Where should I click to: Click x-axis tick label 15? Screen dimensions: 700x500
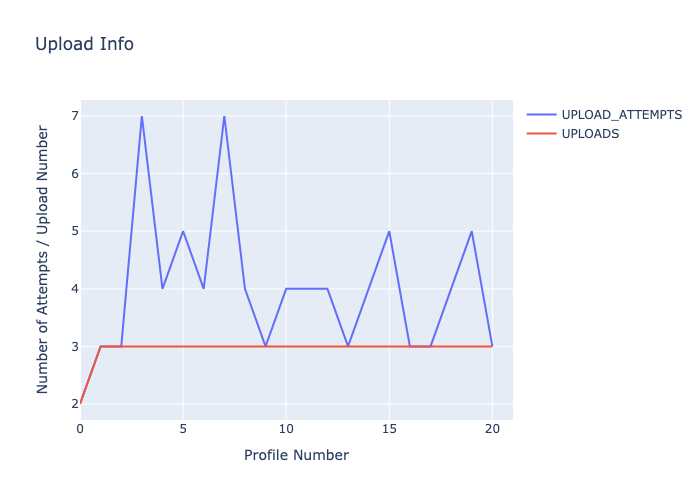point(389,429)
